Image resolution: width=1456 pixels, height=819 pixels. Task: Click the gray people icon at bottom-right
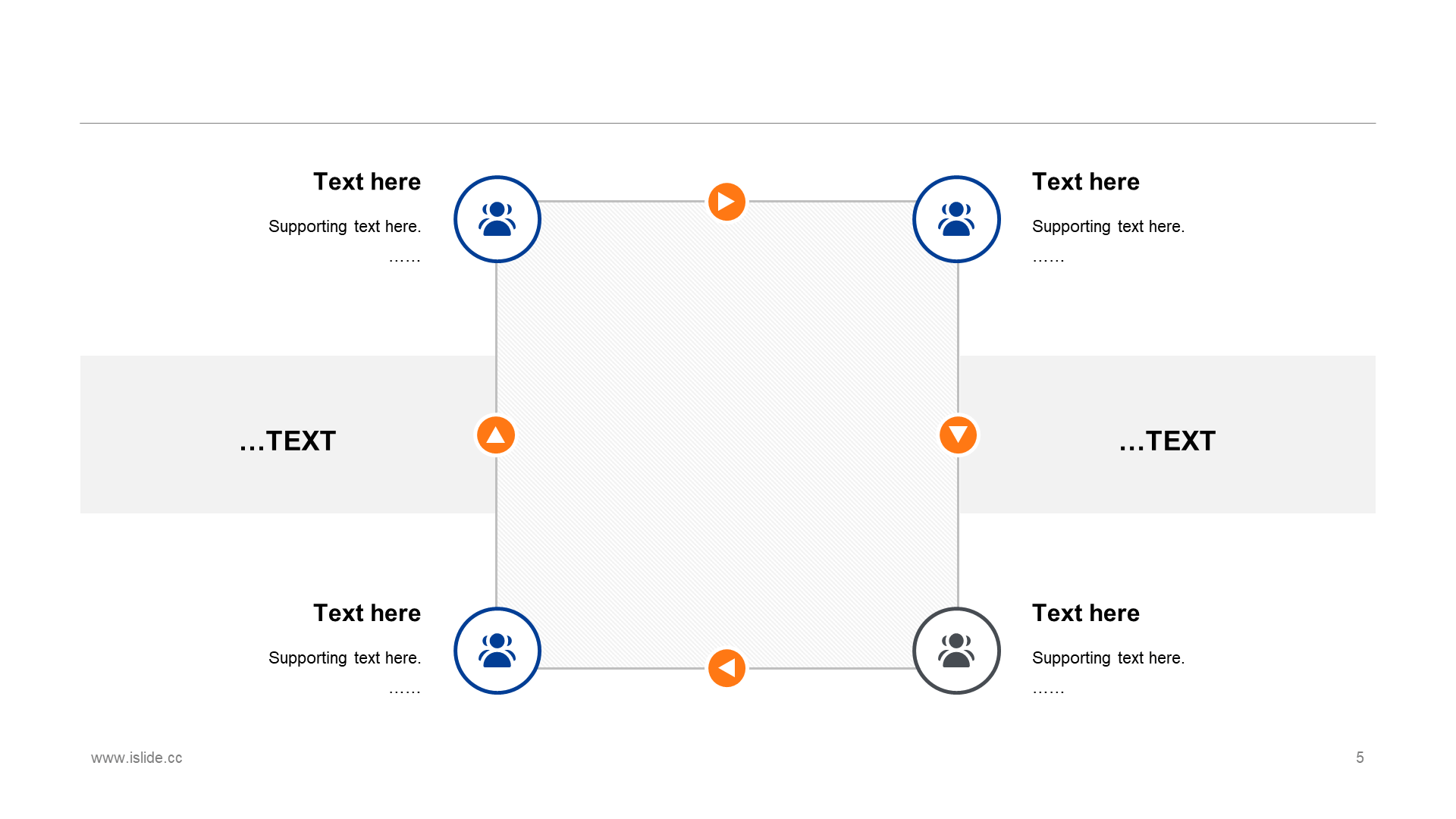pos(956,651)
